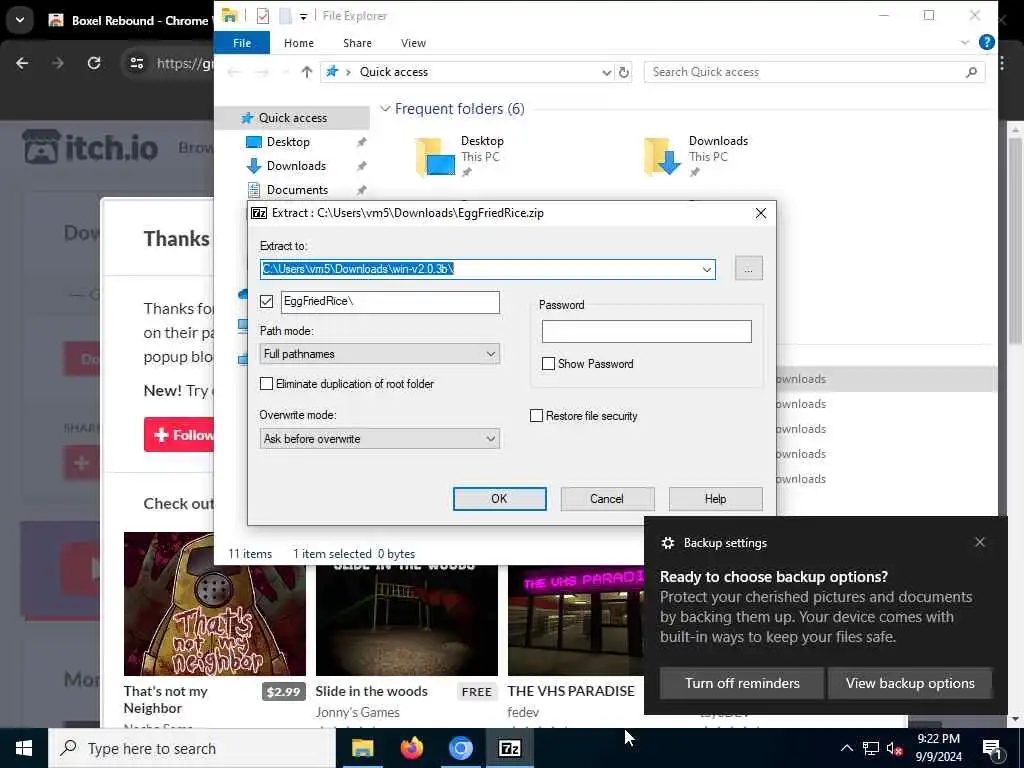Click Turn off reminders
The height and width of the screenshot is (768, 1024).
[x=742, y=684]
